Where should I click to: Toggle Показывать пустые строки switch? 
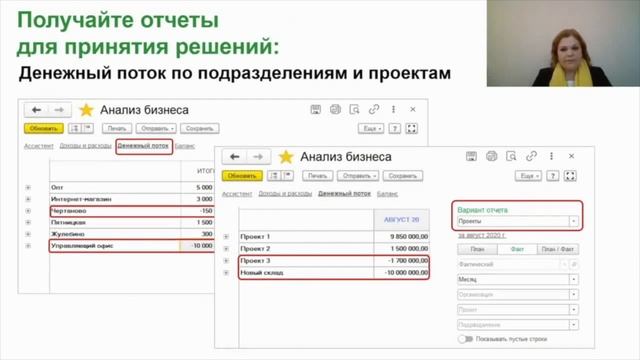(465, 339)
